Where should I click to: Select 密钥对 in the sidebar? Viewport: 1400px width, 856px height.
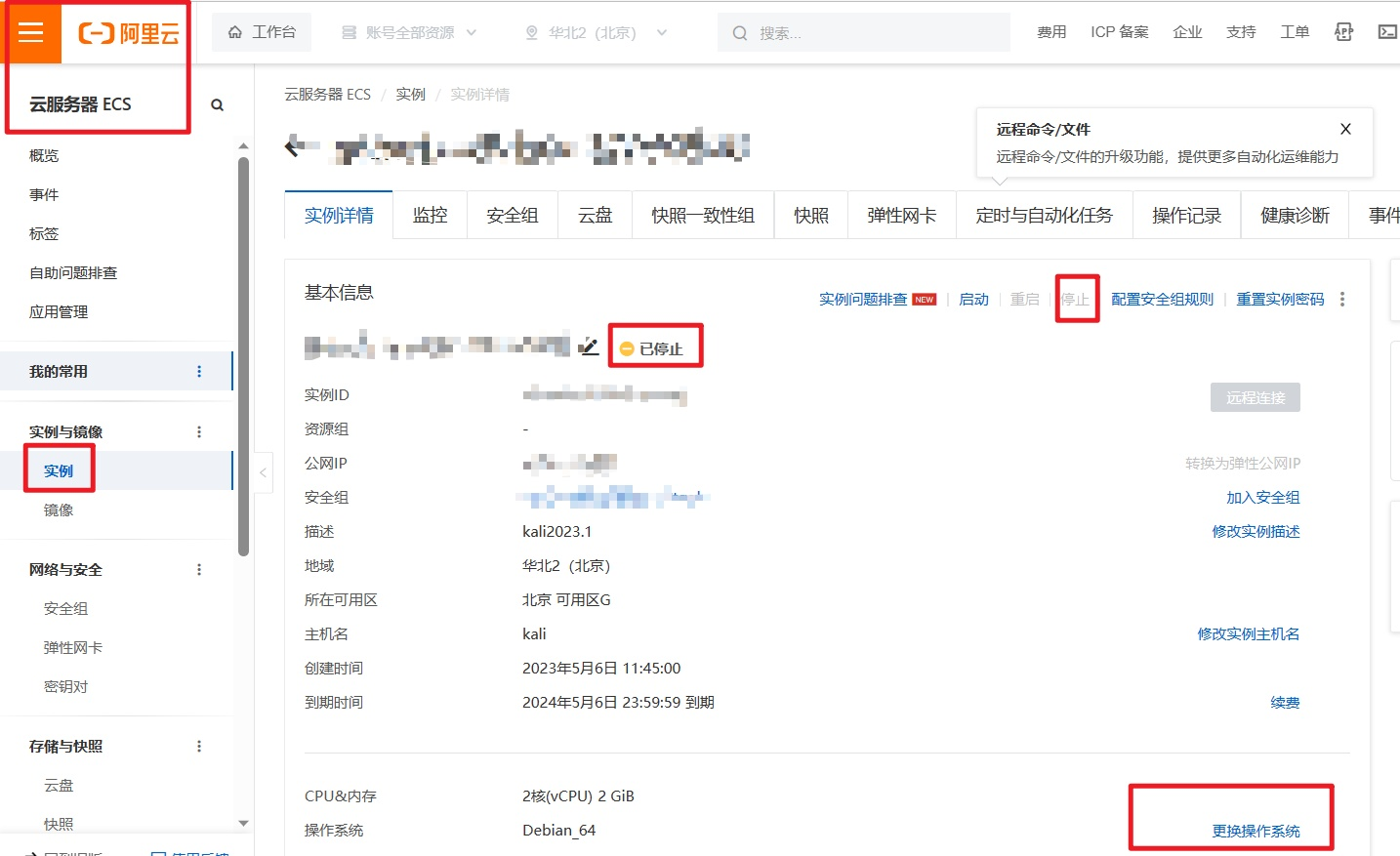pos(65,687)
